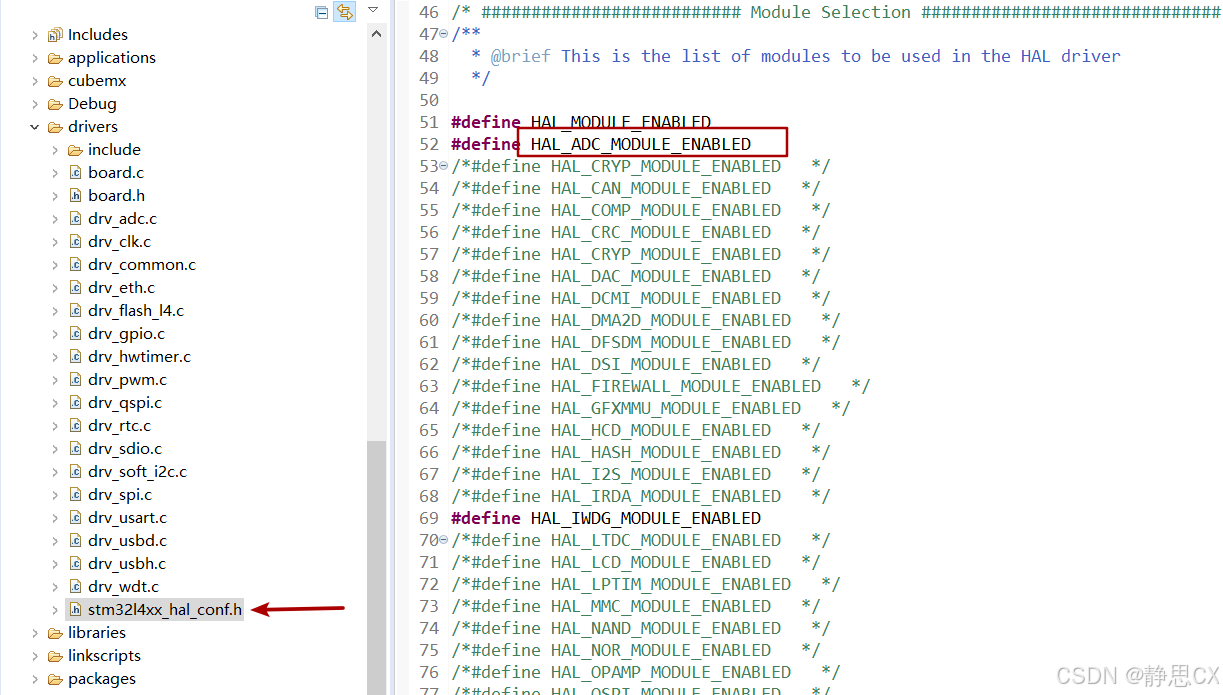1223x695 pixels.
Task: Click HAL_DAC_MODULE_ENABLED on line 58
Action: point(660,276)
